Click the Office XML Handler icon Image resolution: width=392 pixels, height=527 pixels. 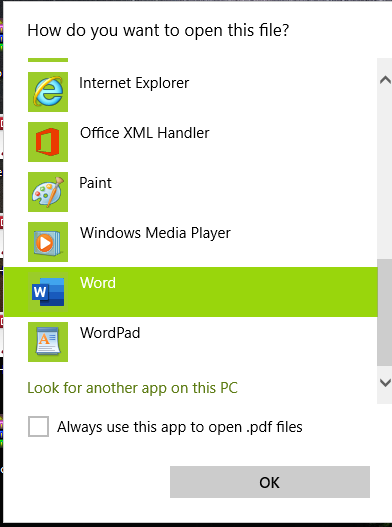pos(48,142)
